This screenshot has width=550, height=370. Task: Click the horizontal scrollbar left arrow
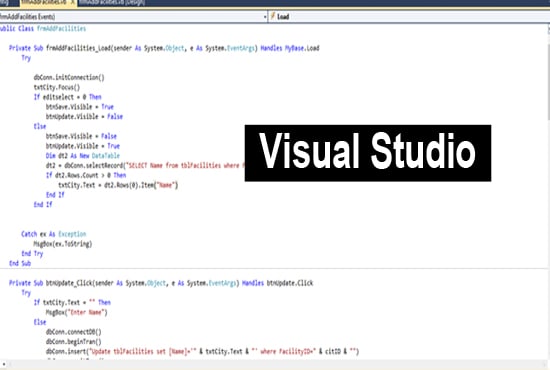(3, 365)
